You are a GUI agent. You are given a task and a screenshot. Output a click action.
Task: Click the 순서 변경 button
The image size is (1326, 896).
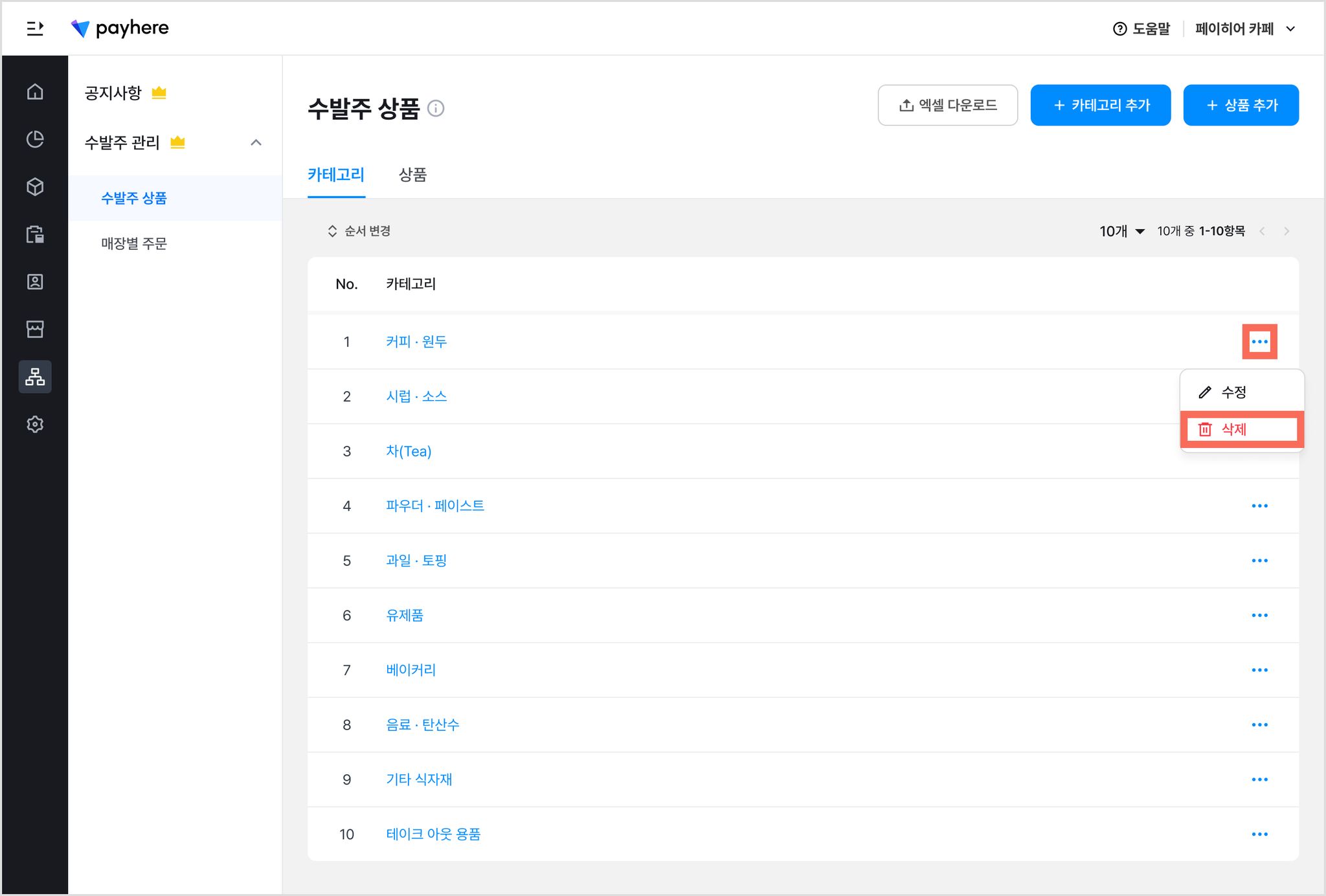click(359, 231)
